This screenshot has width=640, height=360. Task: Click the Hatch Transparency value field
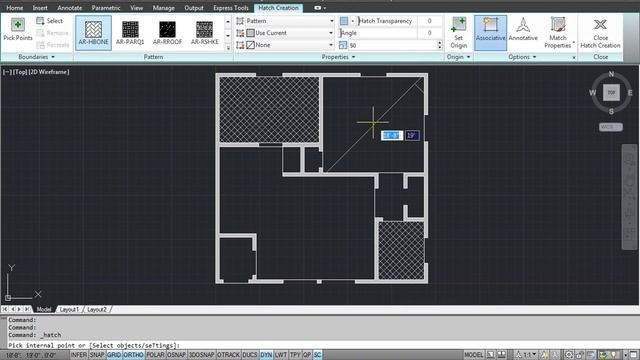429,21
